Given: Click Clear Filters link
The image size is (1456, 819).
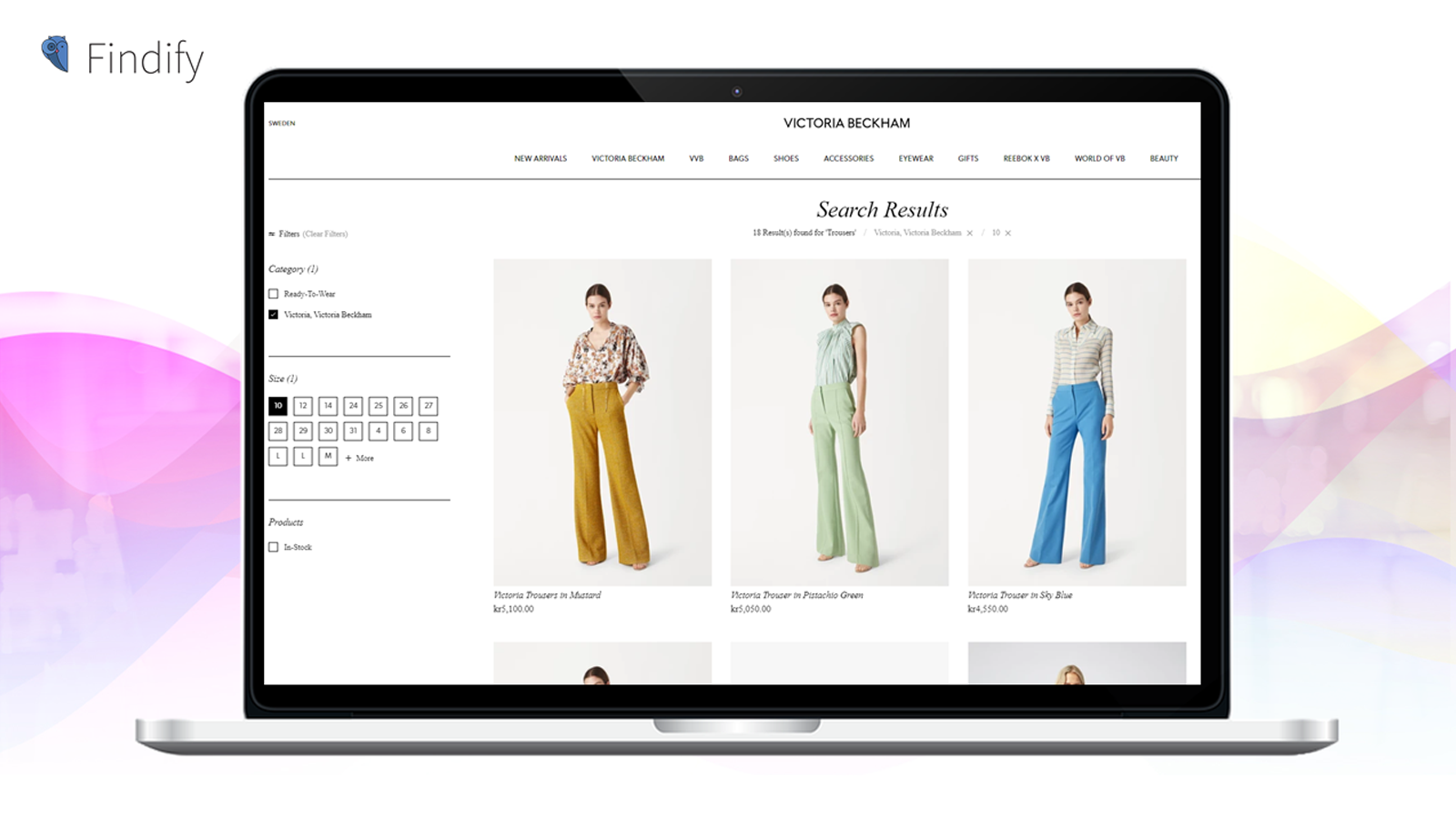Looking at the screenshot, I should pyautogui.click(x=325, y=234).
